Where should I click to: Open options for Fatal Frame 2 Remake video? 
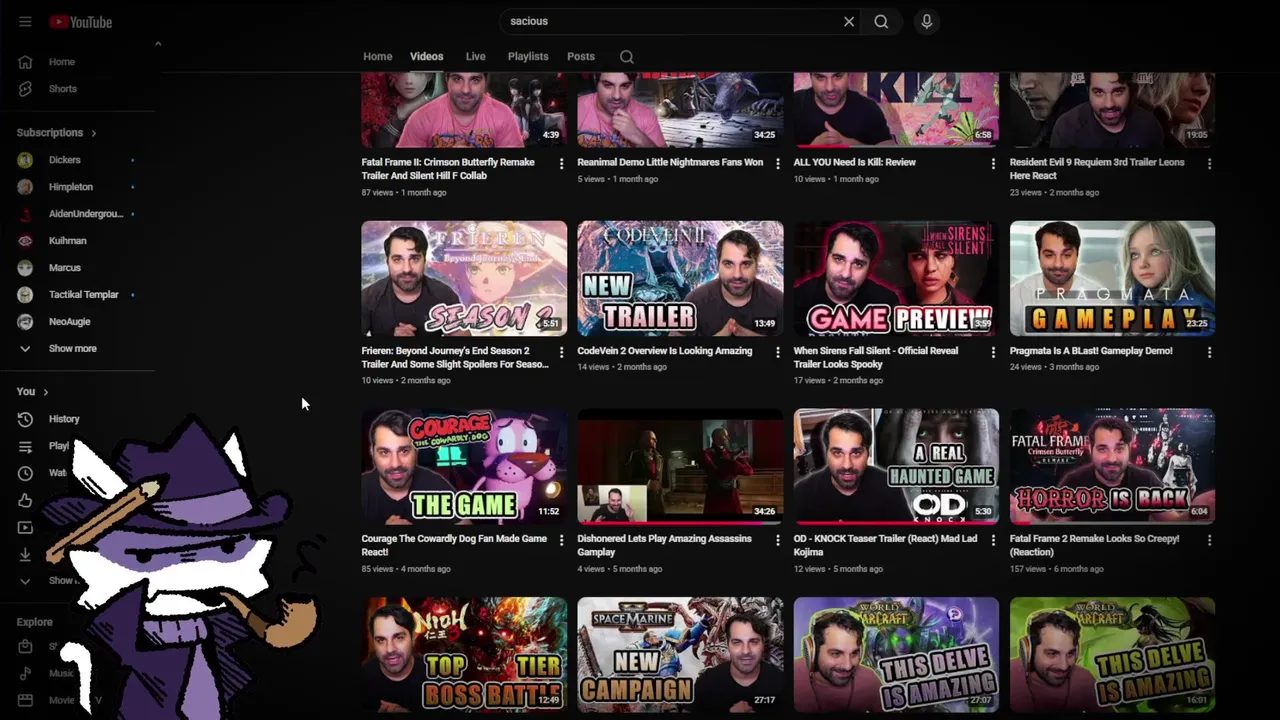point(1209,540)
